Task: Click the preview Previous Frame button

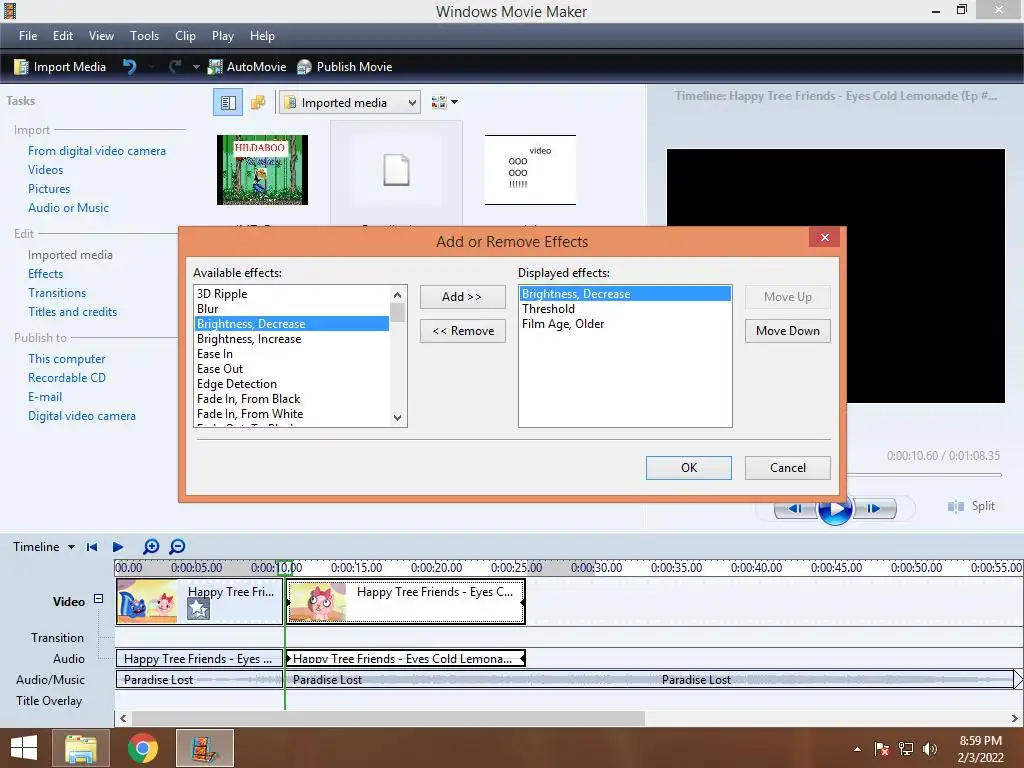Action: coord(795,508)
